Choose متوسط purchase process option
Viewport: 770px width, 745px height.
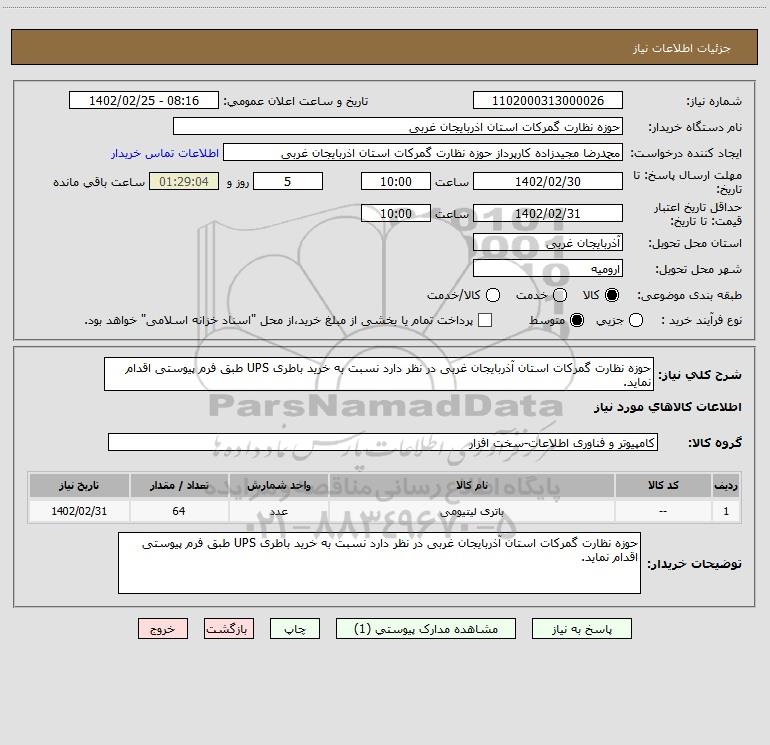coord(577,320)
